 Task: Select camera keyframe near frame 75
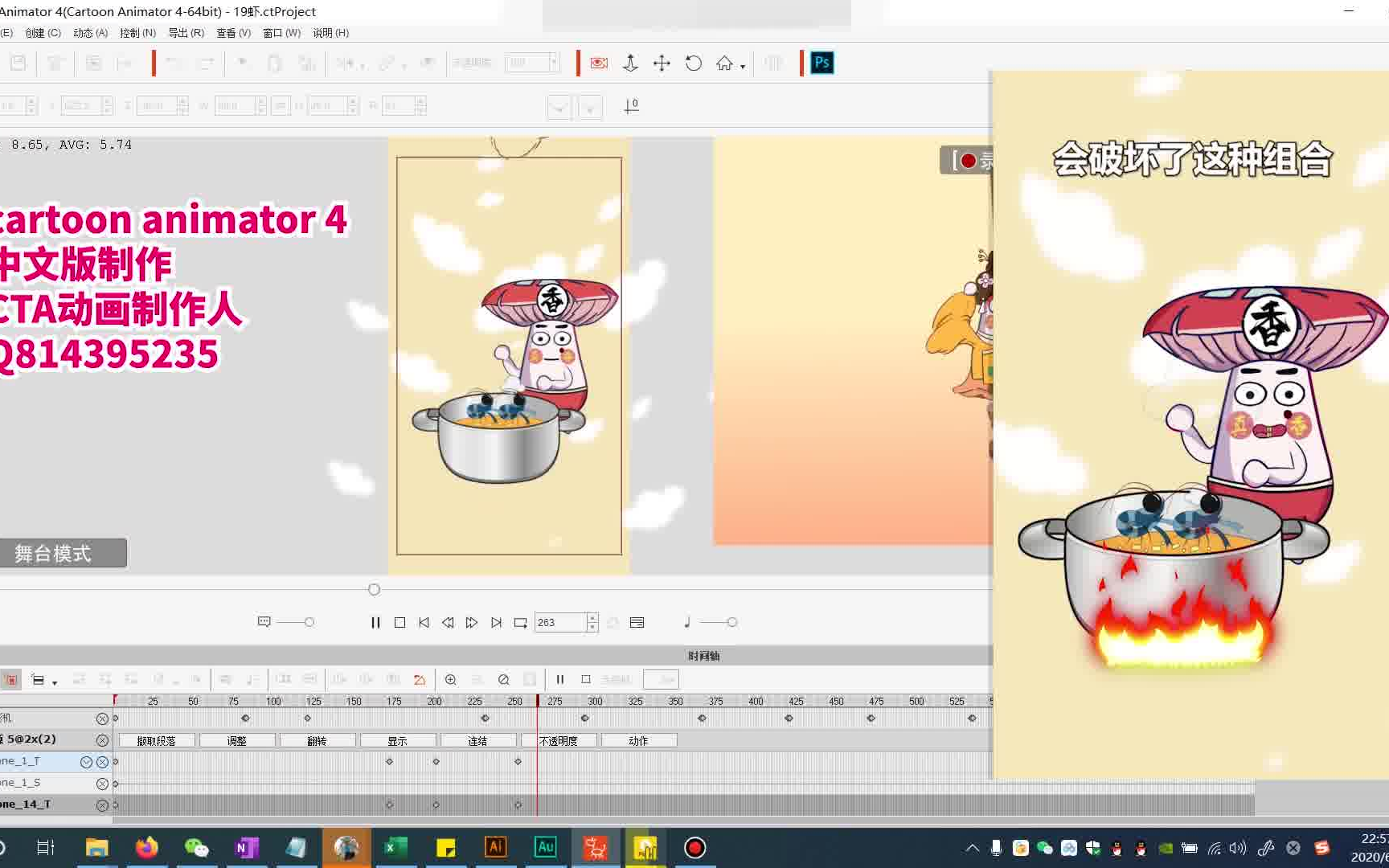click(246, 718)
